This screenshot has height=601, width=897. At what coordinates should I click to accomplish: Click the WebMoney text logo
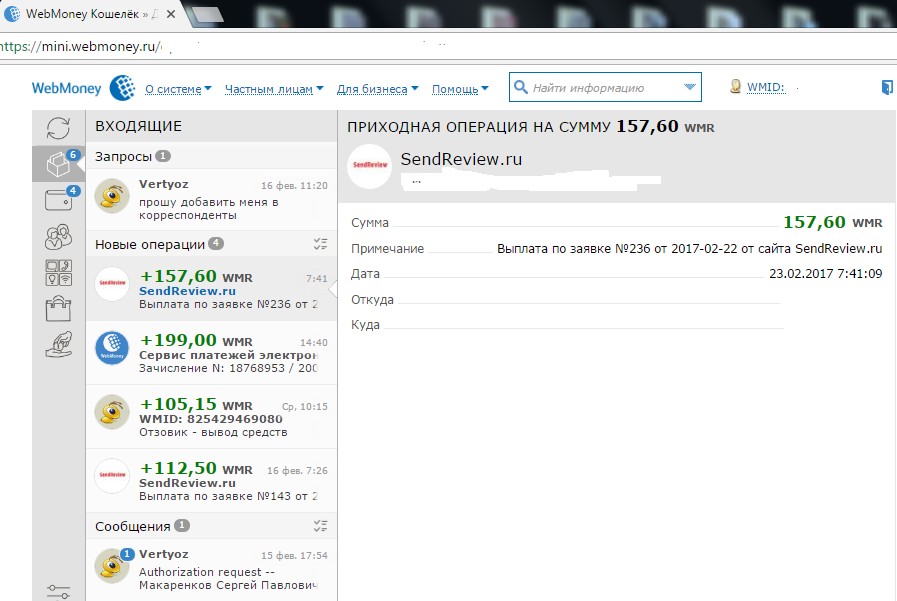click(66, 88)
